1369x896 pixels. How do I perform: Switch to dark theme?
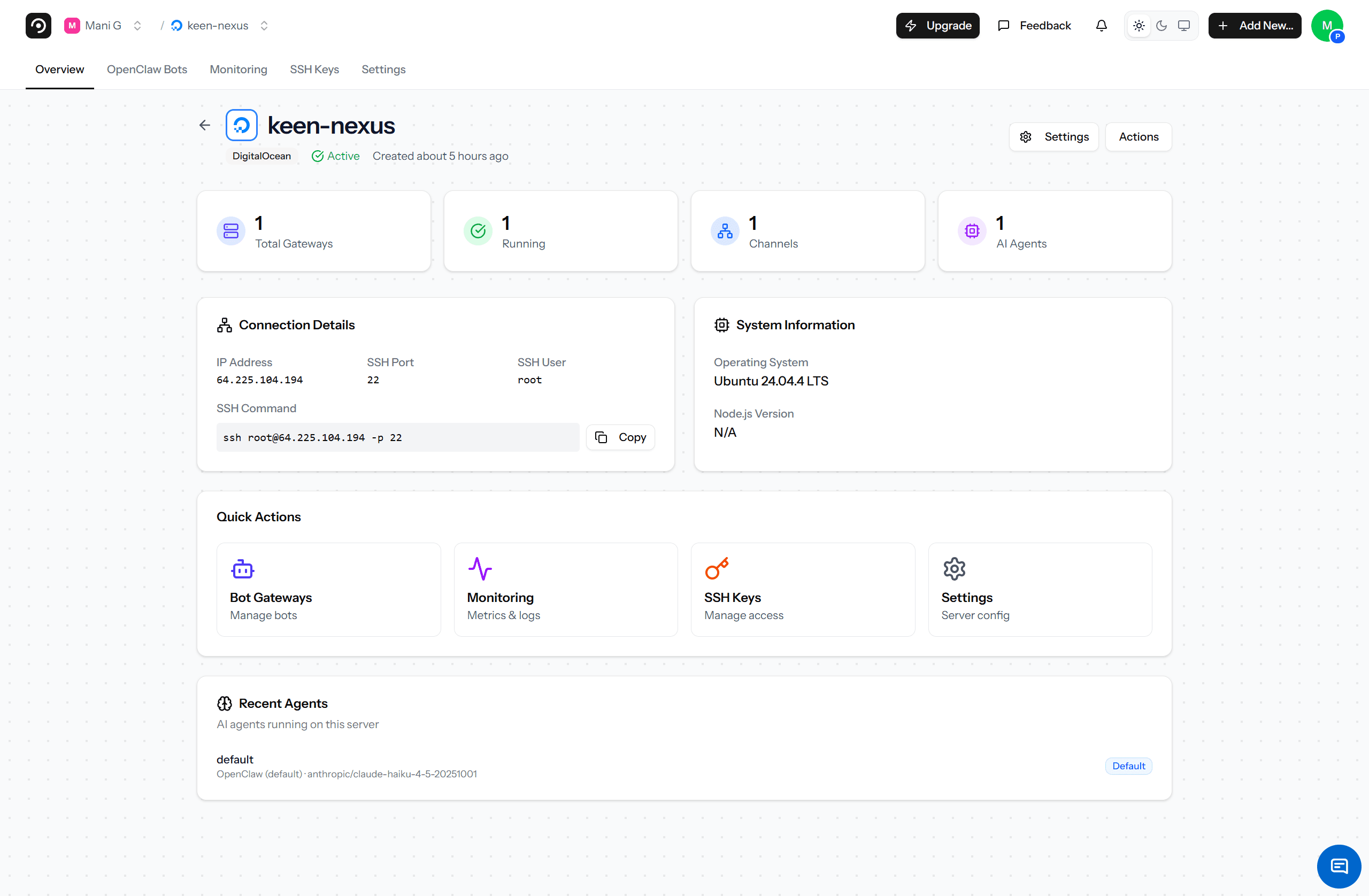[1161, 25]
